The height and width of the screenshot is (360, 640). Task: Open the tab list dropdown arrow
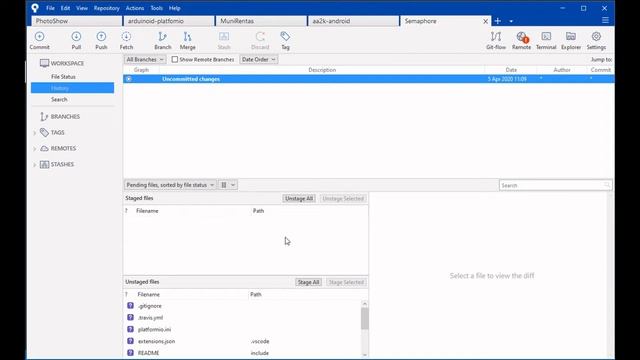click(511, 21)
